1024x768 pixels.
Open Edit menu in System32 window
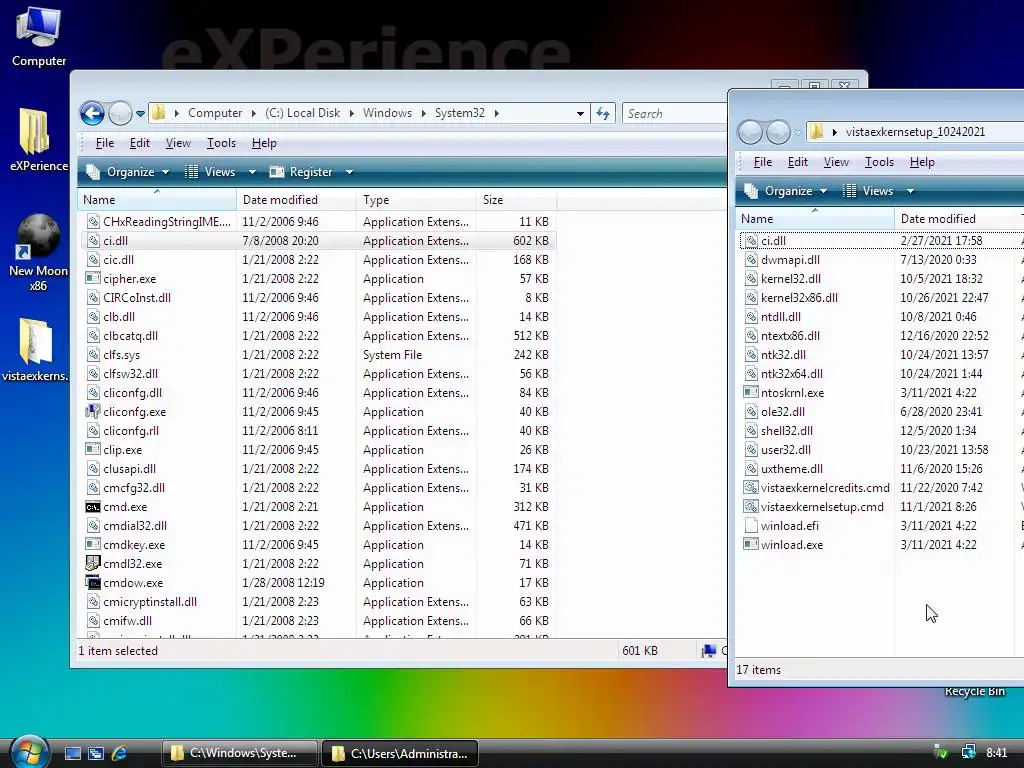coord(139,143)
